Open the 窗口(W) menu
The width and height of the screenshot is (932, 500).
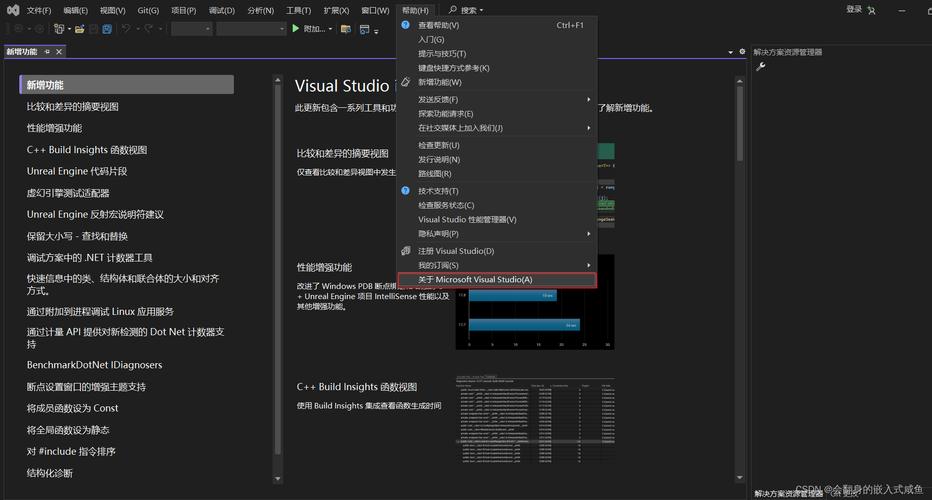375,10
